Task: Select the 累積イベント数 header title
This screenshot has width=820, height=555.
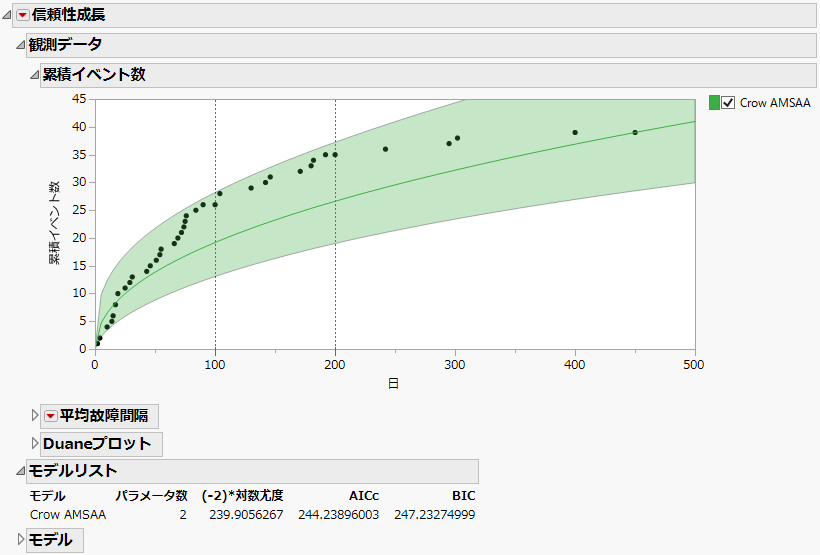Action: 94,75
